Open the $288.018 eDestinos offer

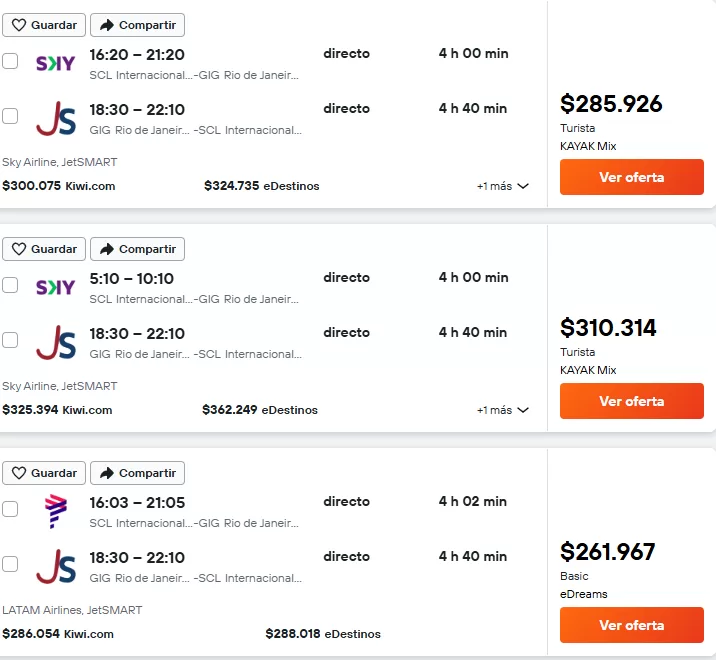[x=322, y=634]
